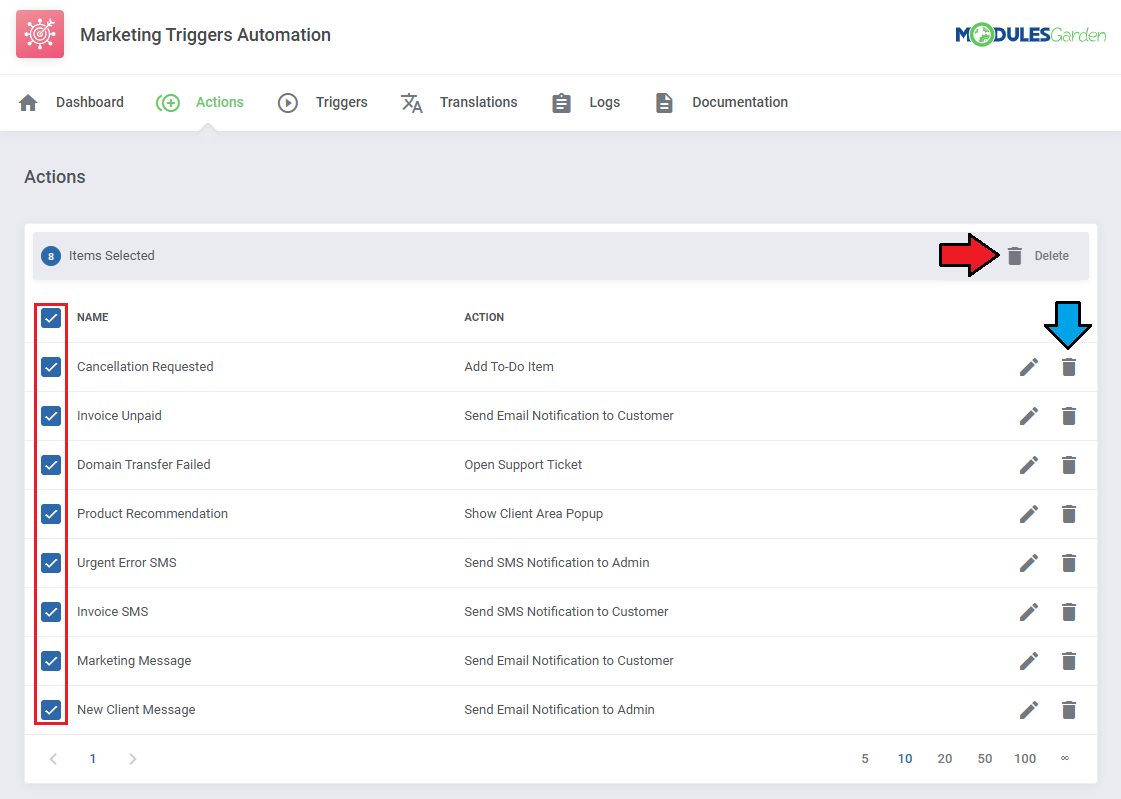Open the Actions tab
This screenshot has width=1121, height=799.
(219, 102)
